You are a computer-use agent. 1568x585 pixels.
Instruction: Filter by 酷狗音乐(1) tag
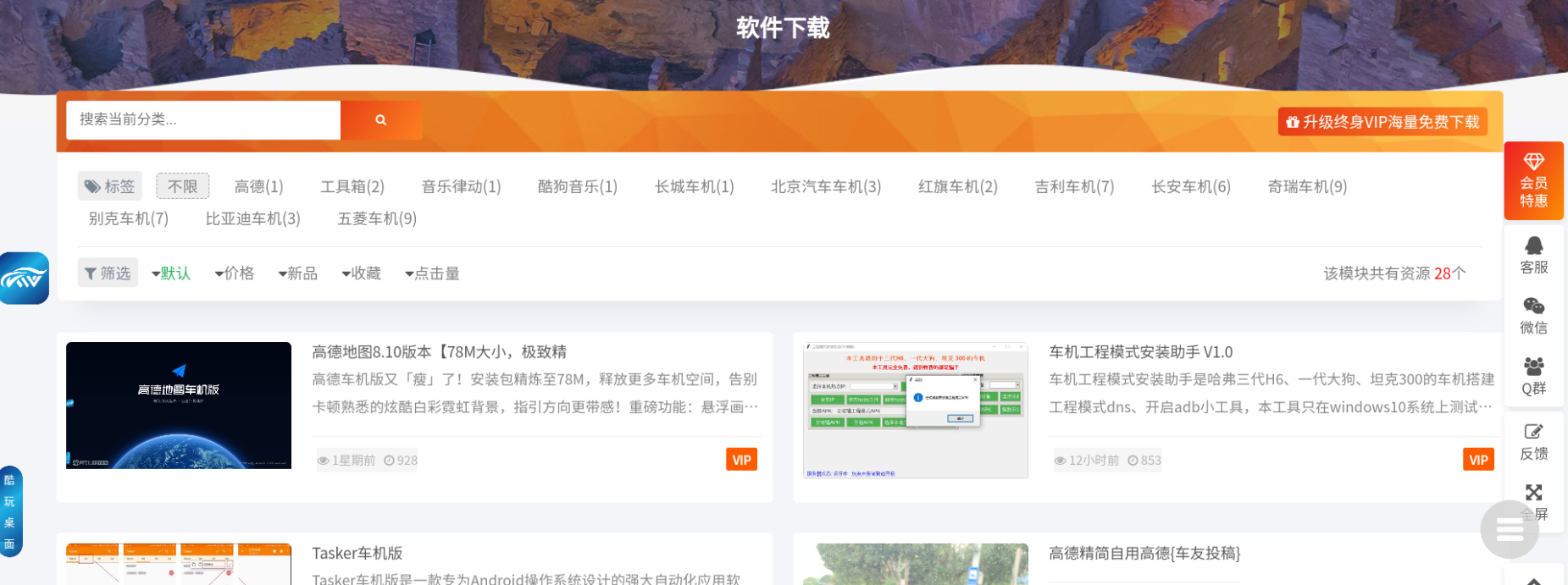(x=578, y=186)
